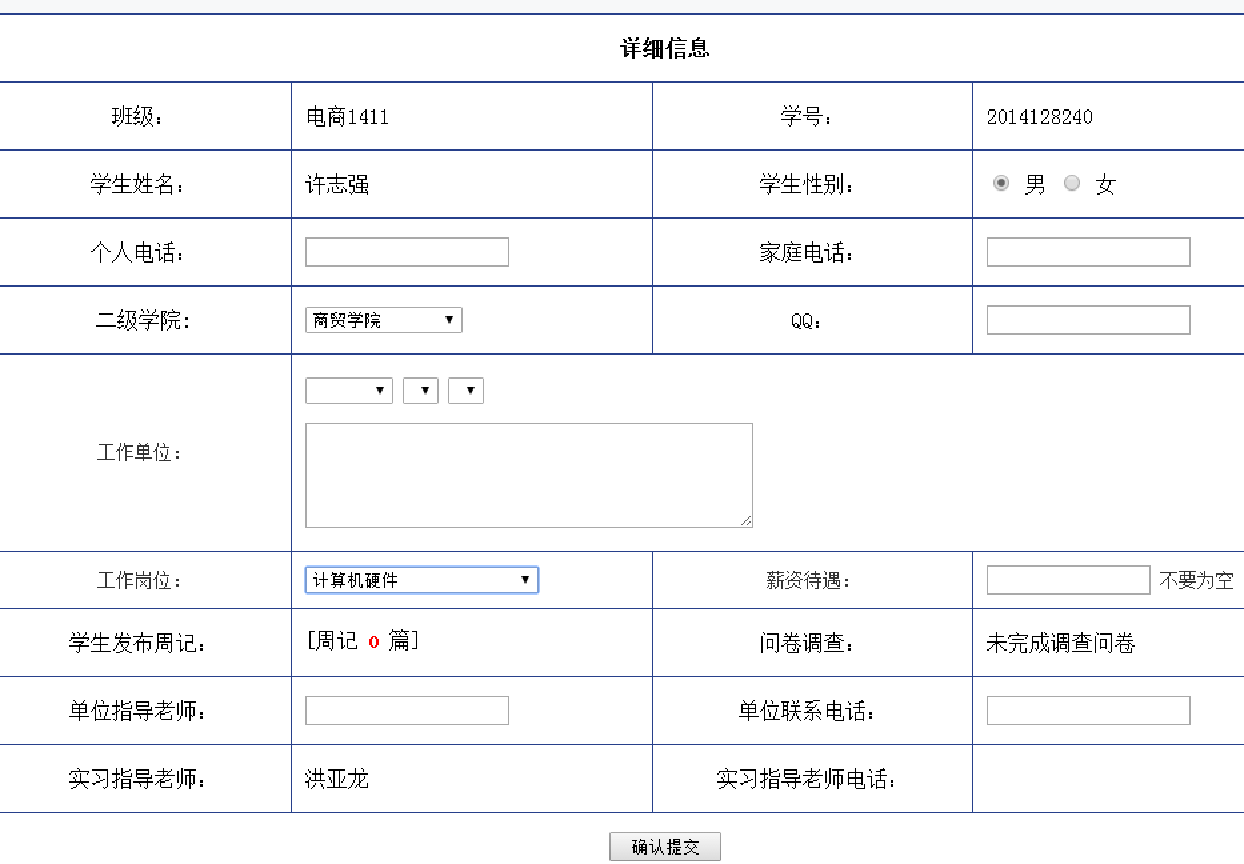Click the 学生性别 label

tap(806, 185)
